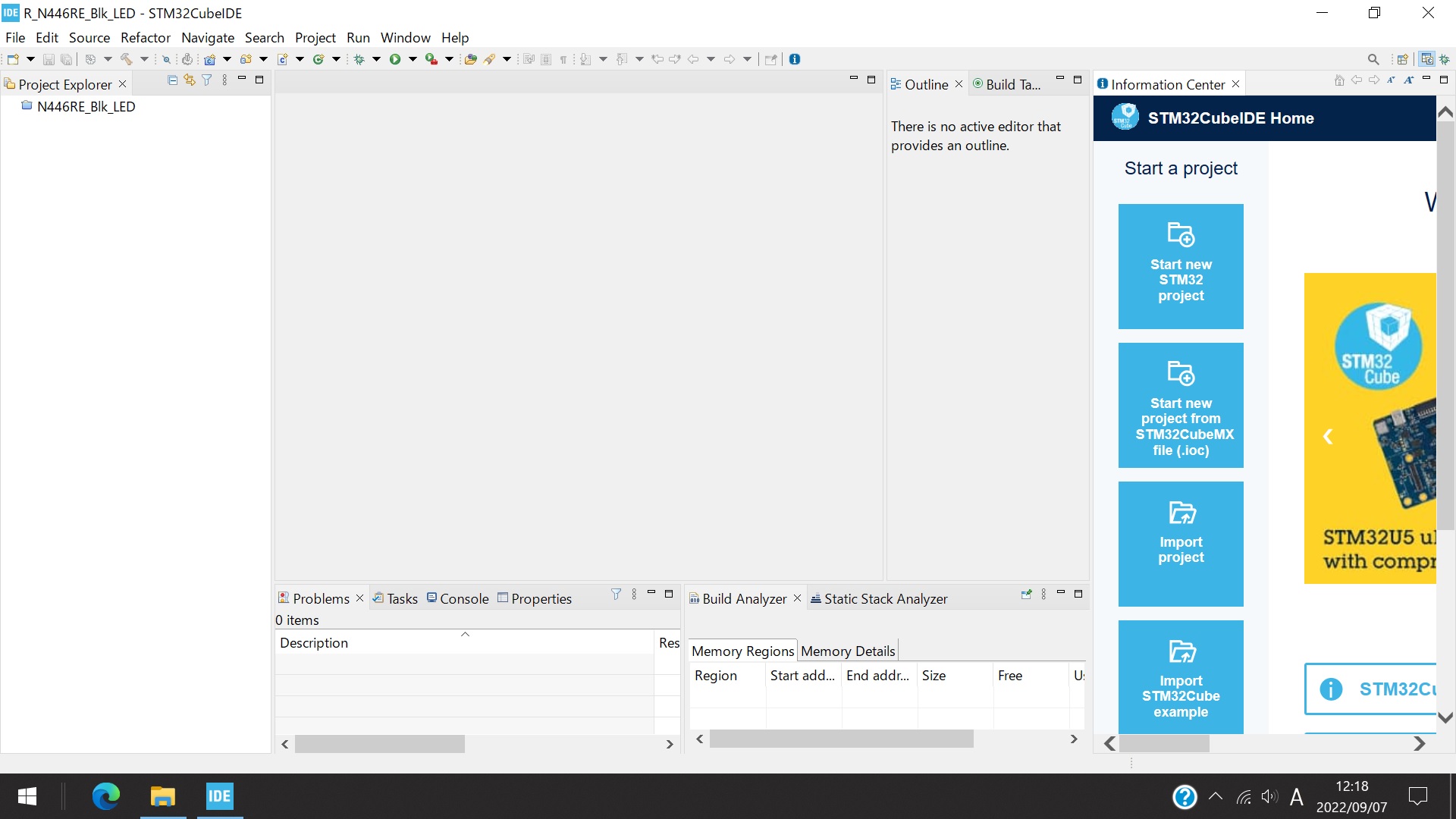Switch to the C/C++ perspective
The width and height of the screenshot is (1456, 819).
[x=1427, y=59]
